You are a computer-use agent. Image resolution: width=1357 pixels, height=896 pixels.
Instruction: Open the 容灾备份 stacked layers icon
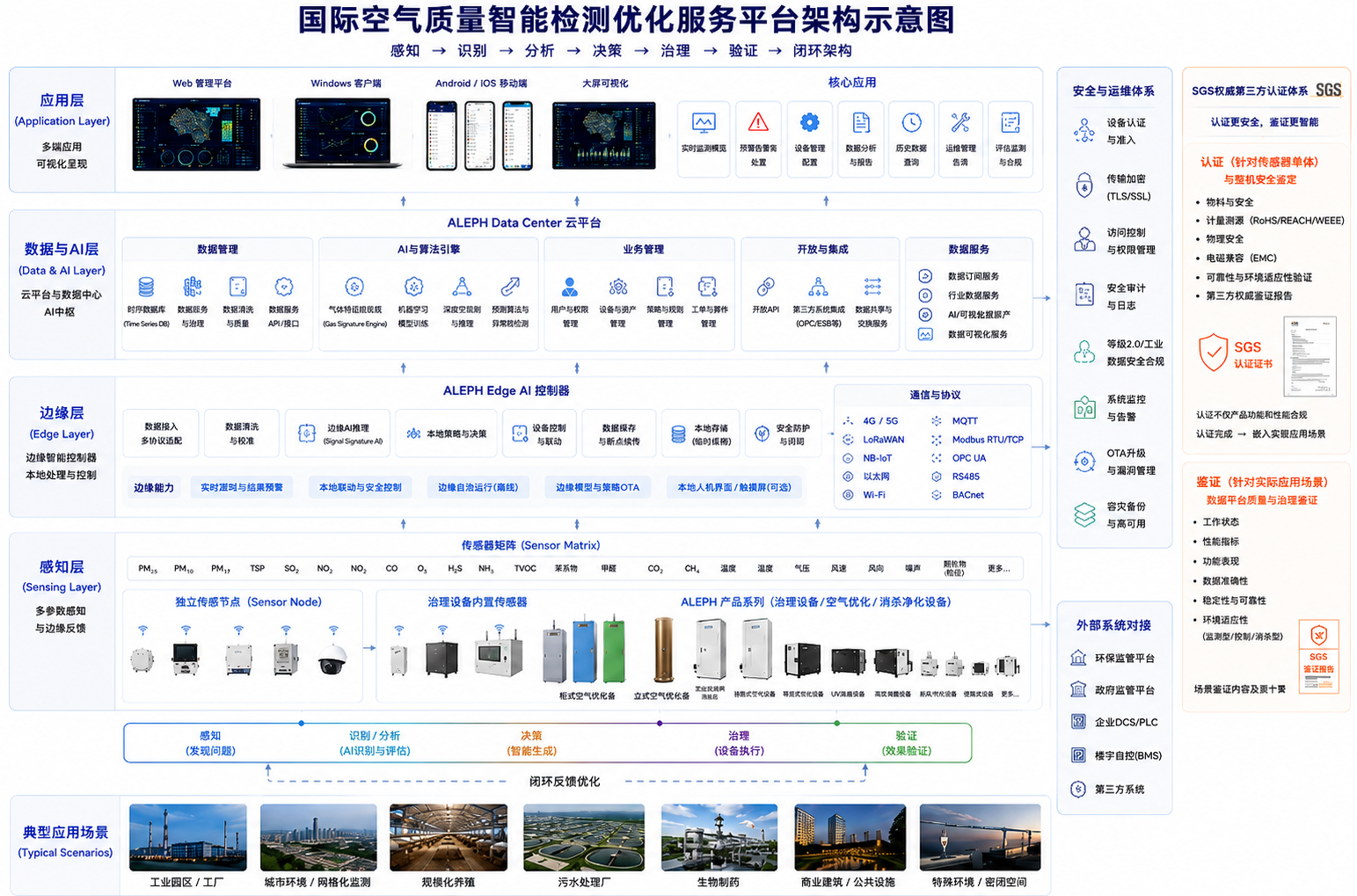[x=1084, y=514]
